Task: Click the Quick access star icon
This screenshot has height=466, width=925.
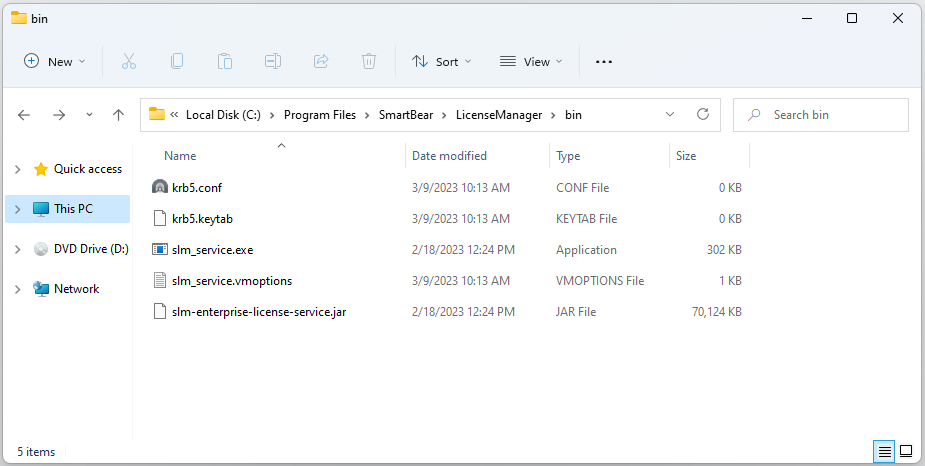Action: [x=41, y=169]
